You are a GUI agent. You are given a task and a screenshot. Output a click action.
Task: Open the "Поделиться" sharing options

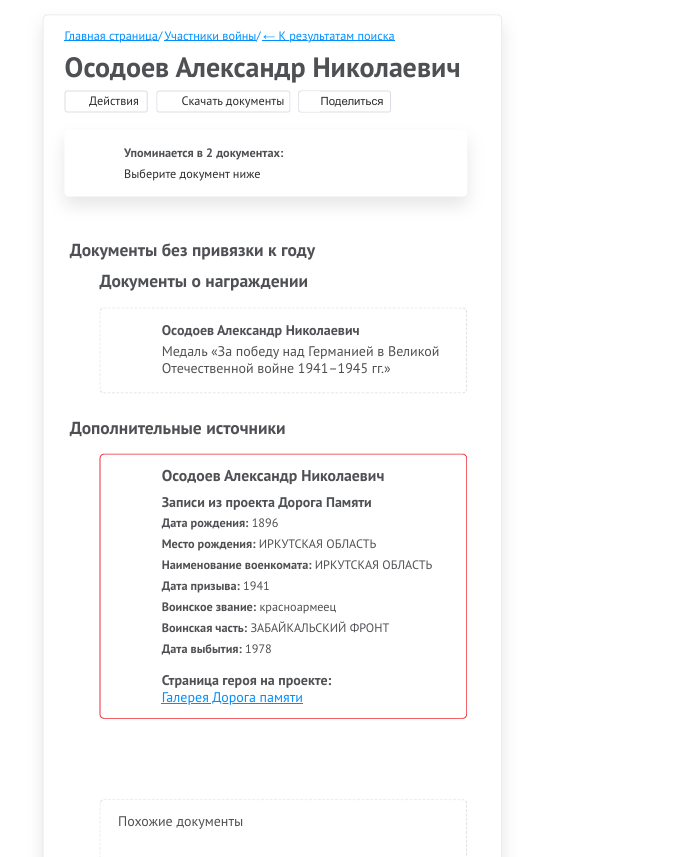coord(344,101)
